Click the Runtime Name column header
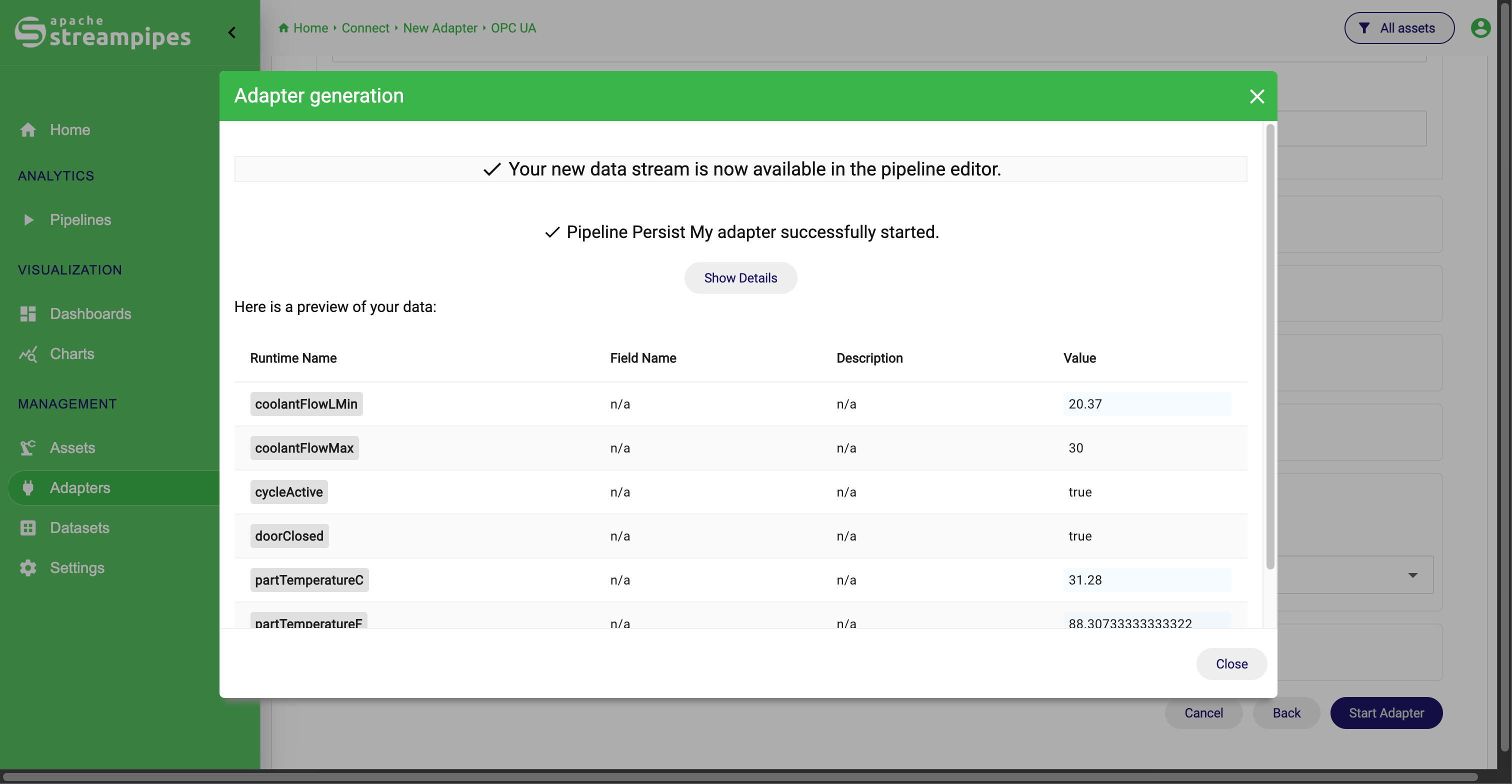The width and height of the screenshot is (1512, 784). tap(293, 357)
